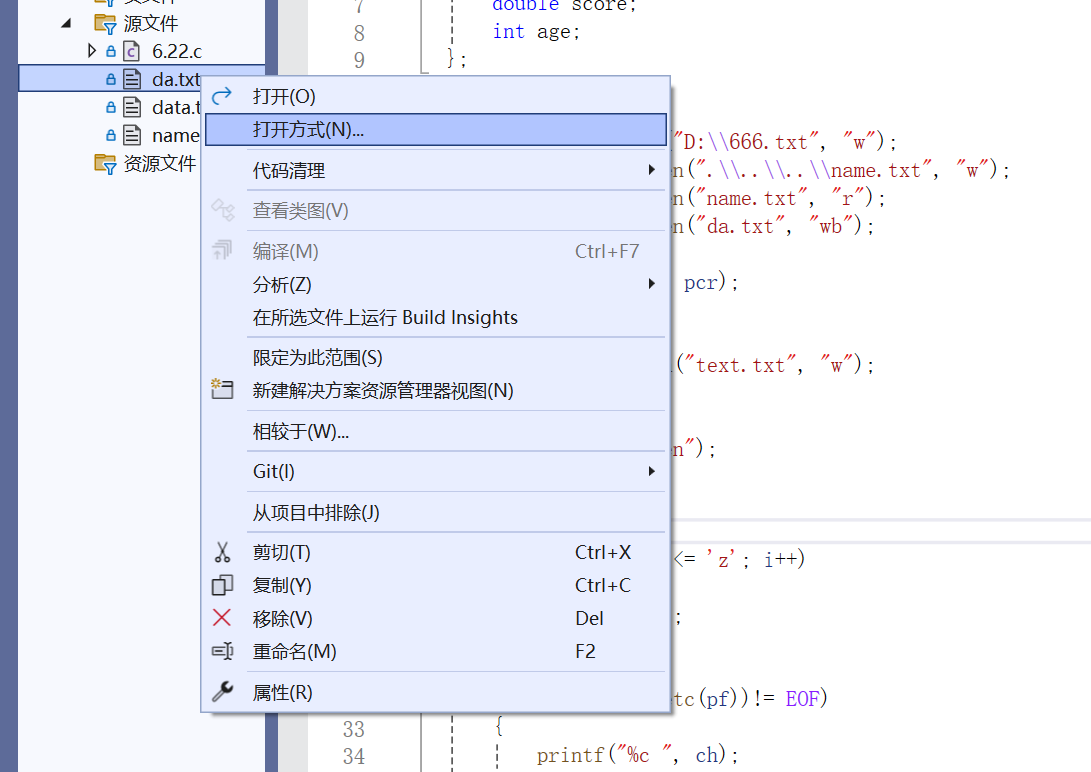The image size is (1091, 772).
Task: Open the 代码清理 submenu arrow
Action: [x=652, y=170]
